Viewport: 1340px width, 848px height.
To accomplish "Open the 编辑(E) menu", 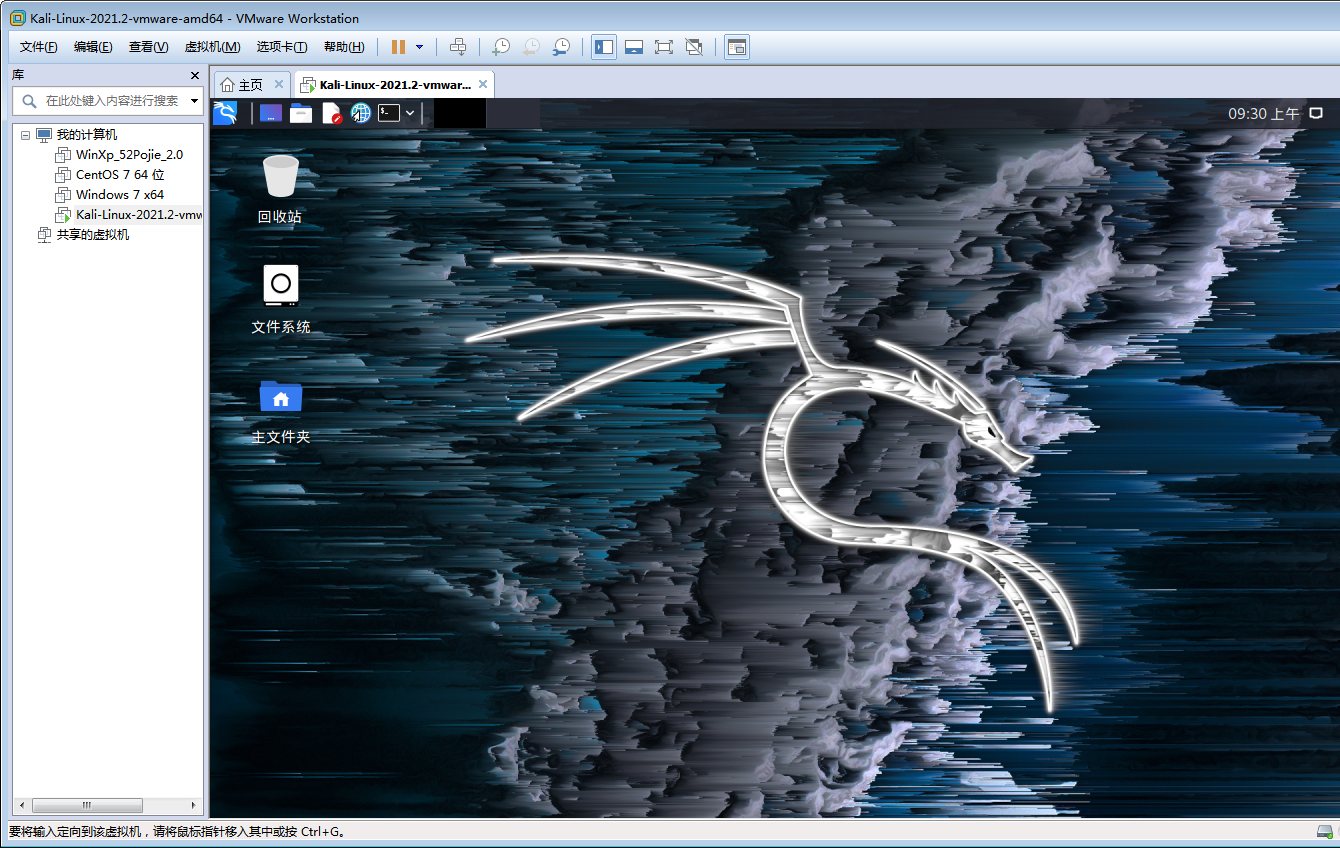I will pyautogui.click(x=93, y=47).
